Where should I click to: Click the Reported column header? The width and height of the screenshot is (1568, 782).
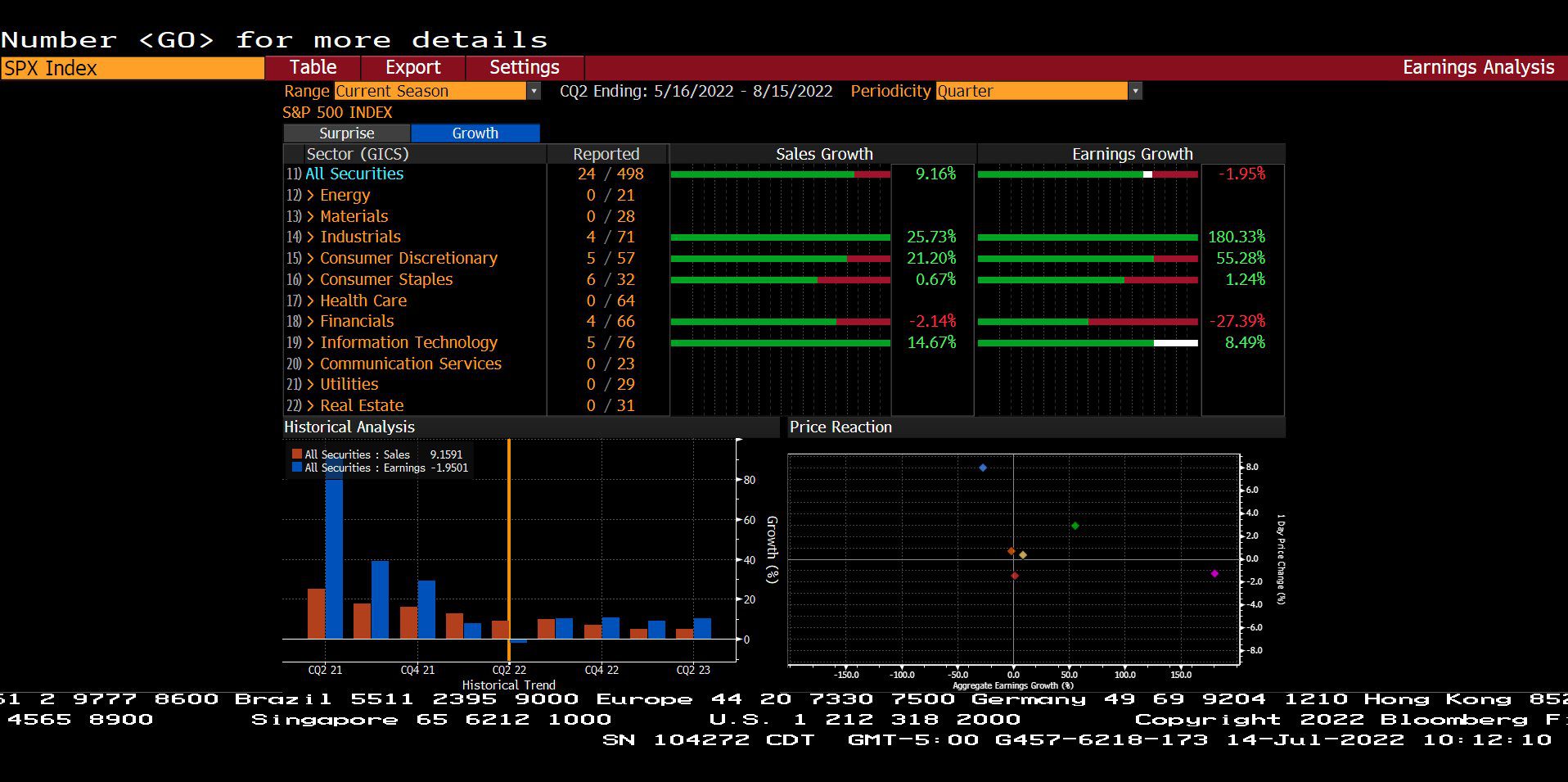click(x=606, y=154)
